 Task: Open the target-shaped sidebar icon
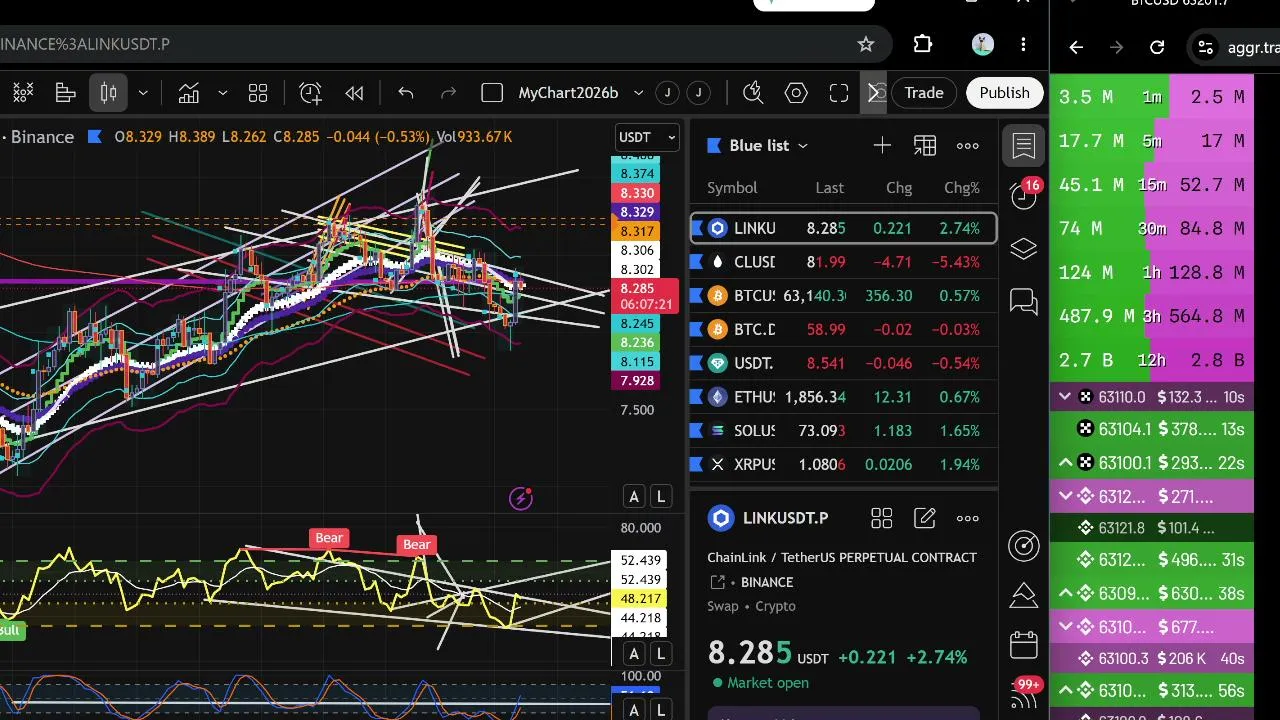1023,545
